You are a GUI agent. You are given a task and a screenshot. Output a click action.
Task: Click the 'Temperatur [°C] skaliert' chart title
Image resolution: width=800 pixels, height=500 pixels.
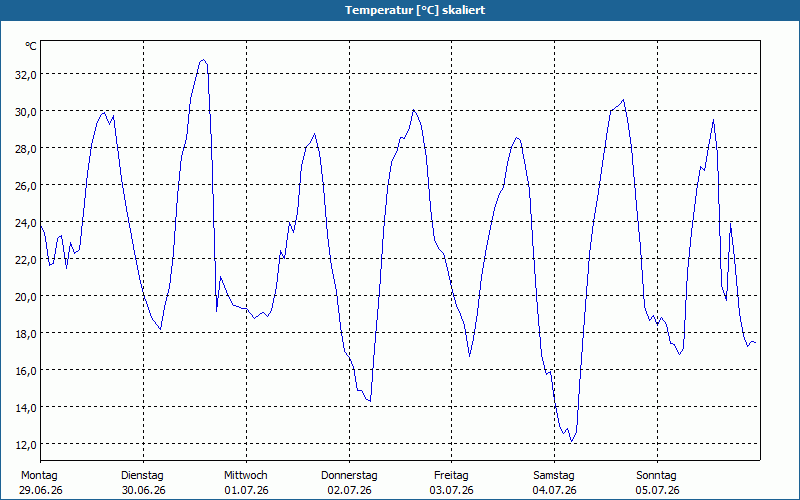pos(415,10)
